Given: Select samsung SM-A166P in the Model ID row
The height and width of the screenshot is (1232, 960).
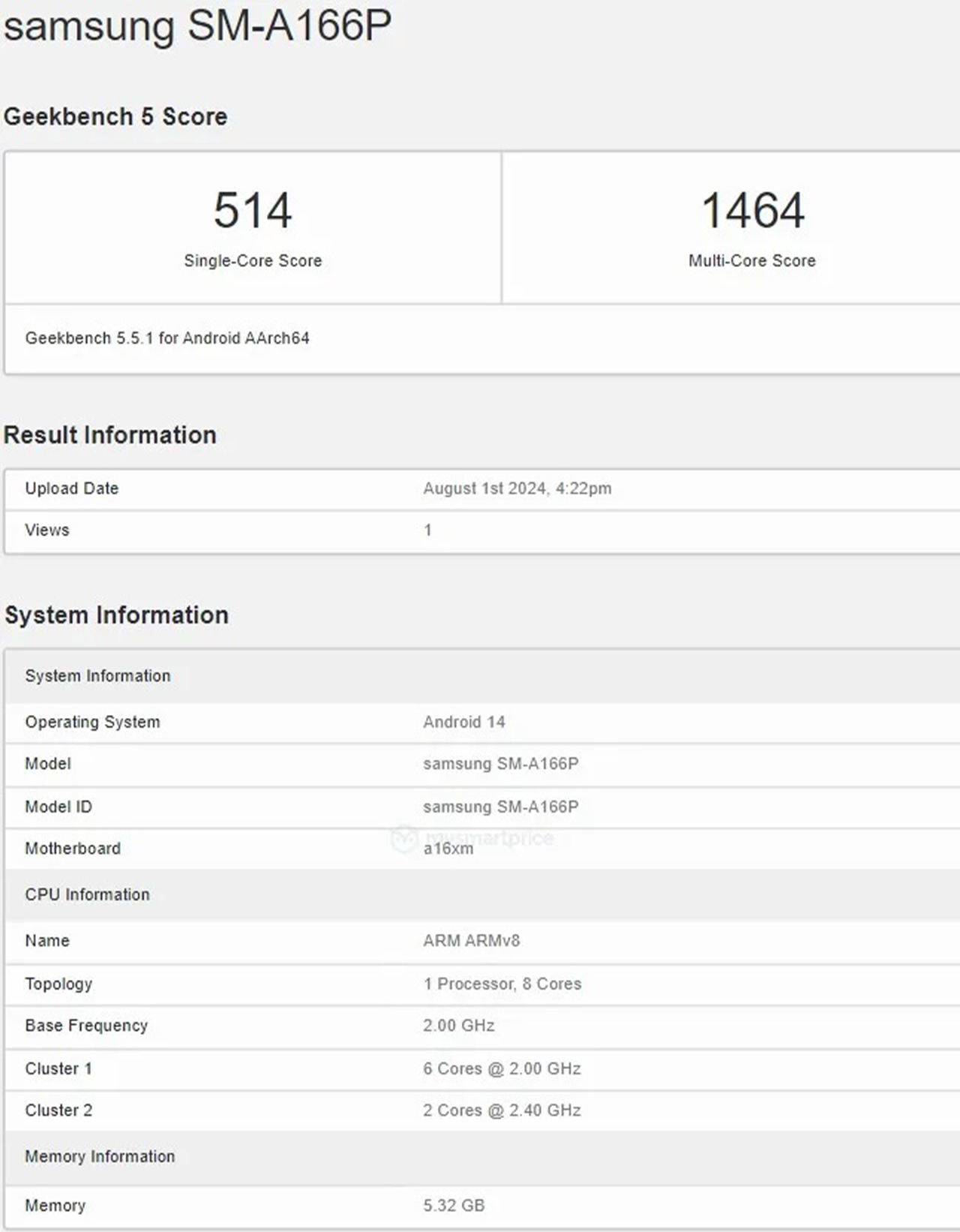Looking at the screenshot, I should (501, 807).
